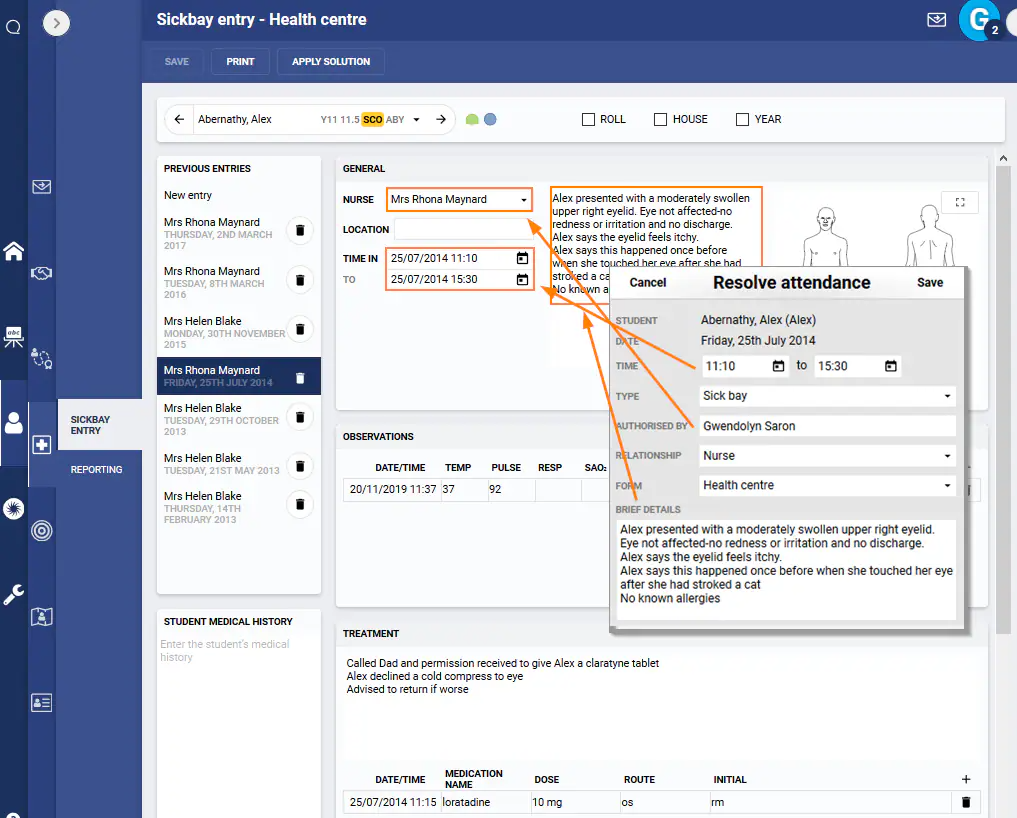Open the handshake icon in sidebar
1017x818 pixels.
point(42,273)
